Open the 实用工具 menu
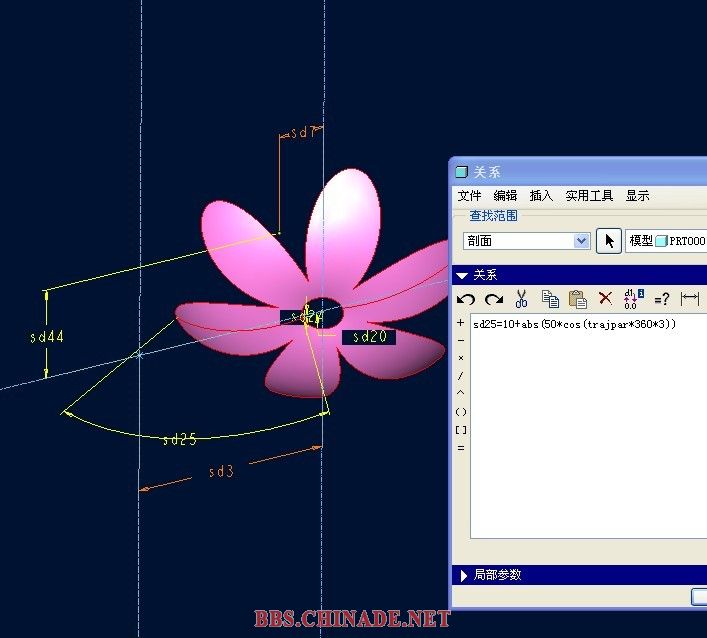 (589, 196)
